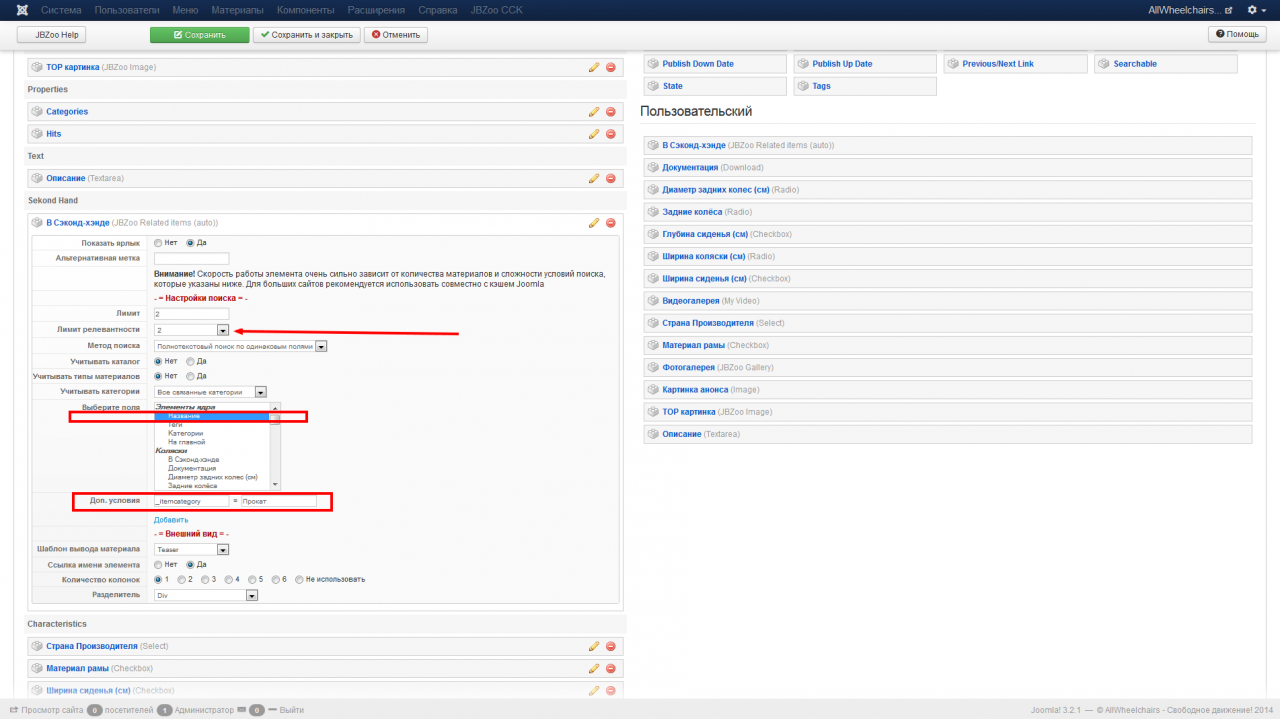This screenshot has height=719, width=1280.
Task: Select Да for Учитывать каталог
Action: pos(191,361)
